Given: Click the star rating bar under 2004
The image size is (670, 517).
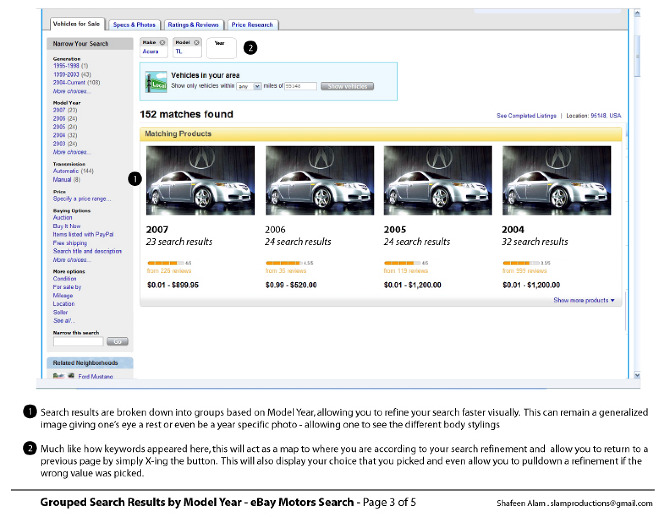Looking at the screenshot, I should pyautogui.click(x=521, y=263).
